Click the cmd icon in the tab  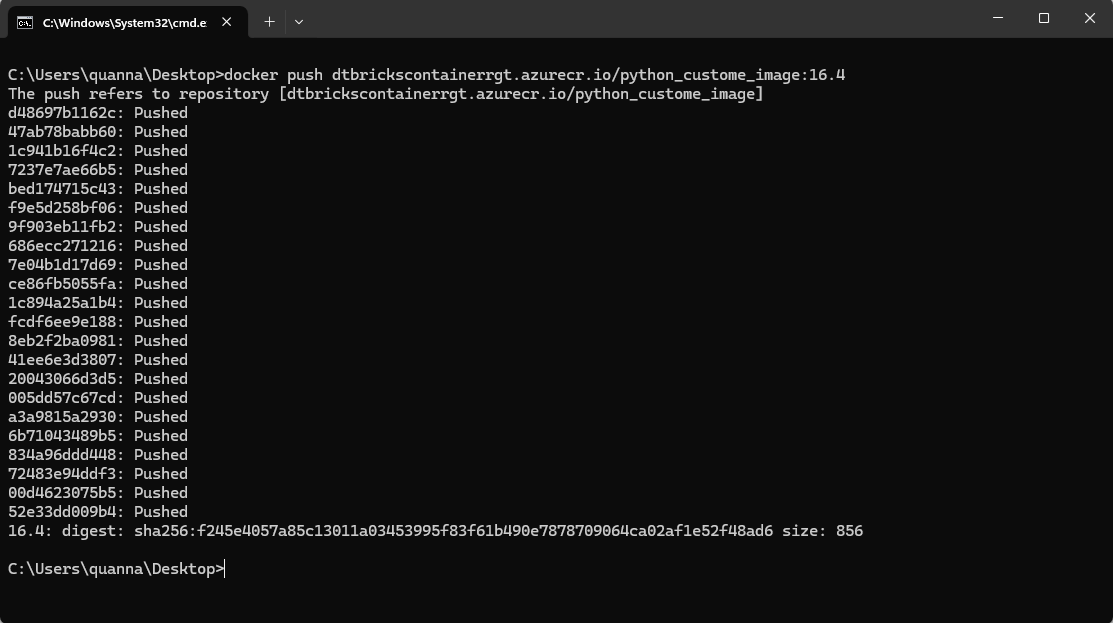25,21
